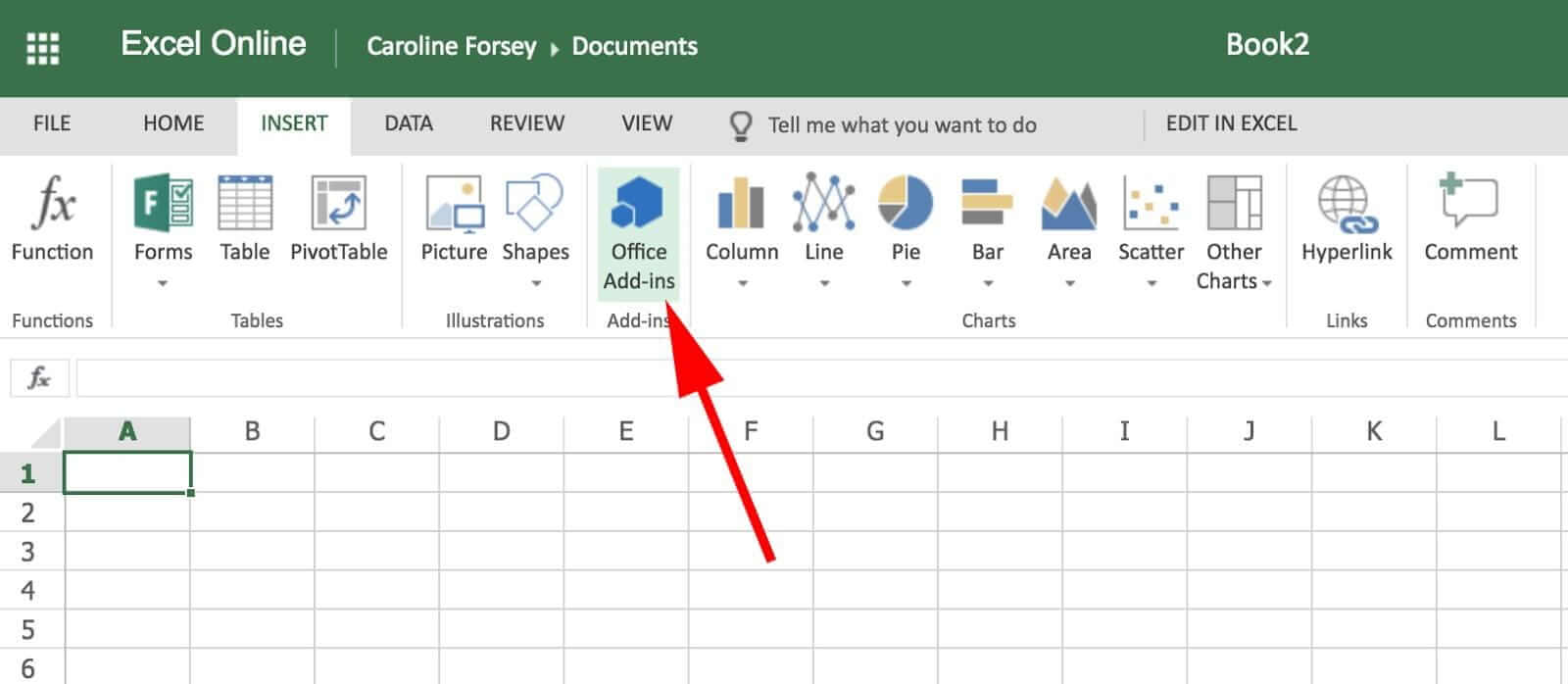Click the Forms icon

coord(163,203)
